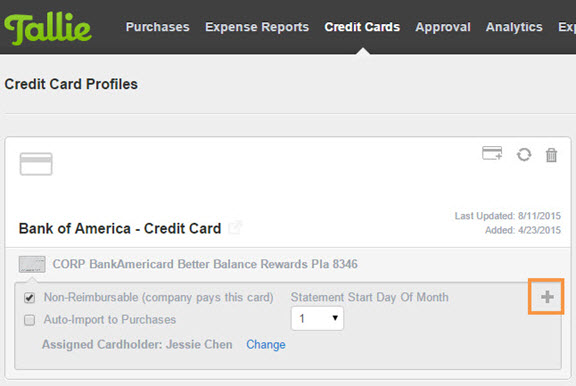Screen dimensions: 576x386
Task: Open external link icon beside Bank of America
Action: pyautogui.click(x=235, y=228)
